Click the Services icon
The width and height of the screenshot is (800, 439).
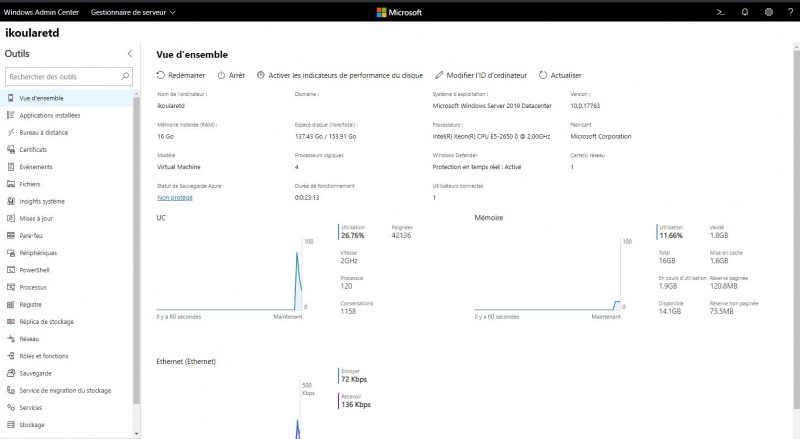click(x=11, y=407)
